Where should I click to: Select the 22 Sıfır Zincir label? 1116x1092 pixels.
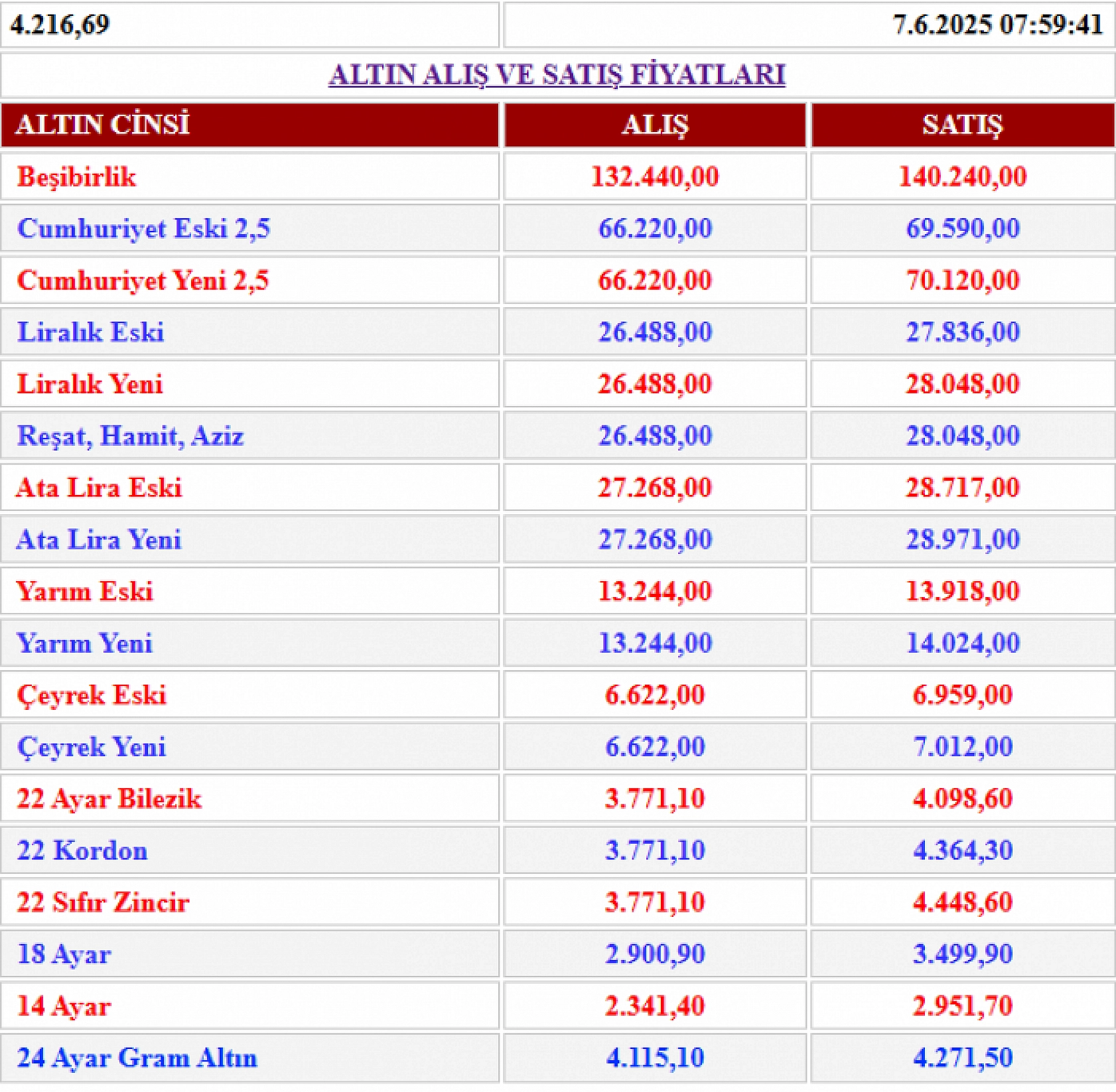[x=103, y=902]
